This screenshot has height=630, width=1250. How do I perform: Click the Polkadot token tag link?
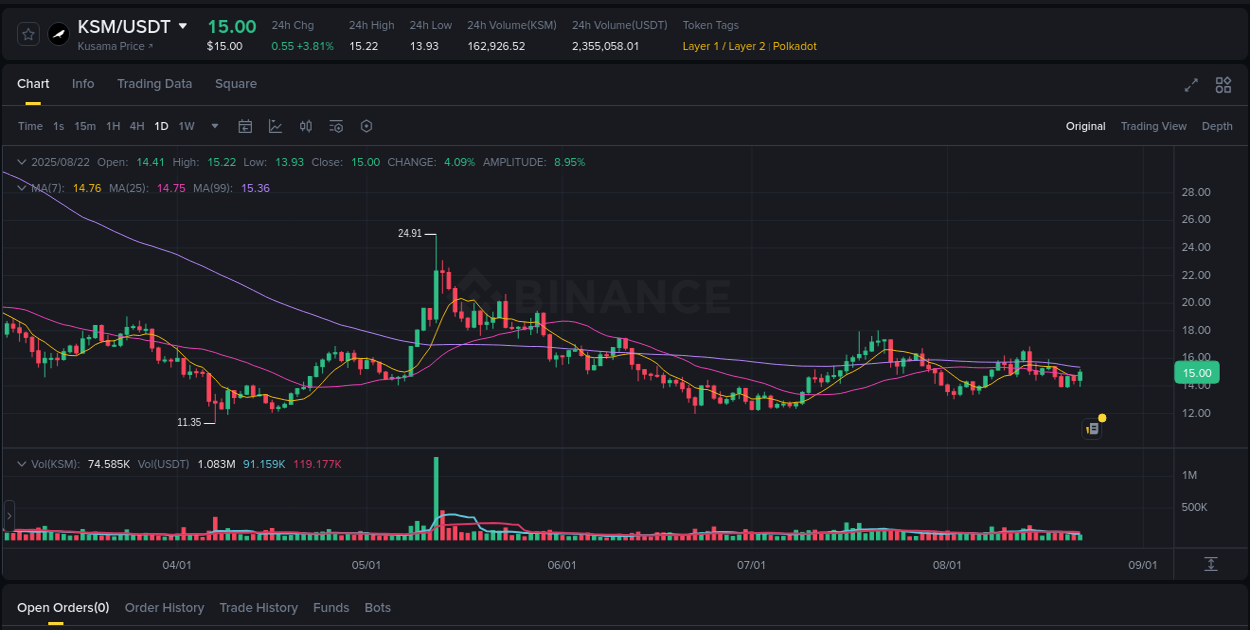(x=795, y=46)
